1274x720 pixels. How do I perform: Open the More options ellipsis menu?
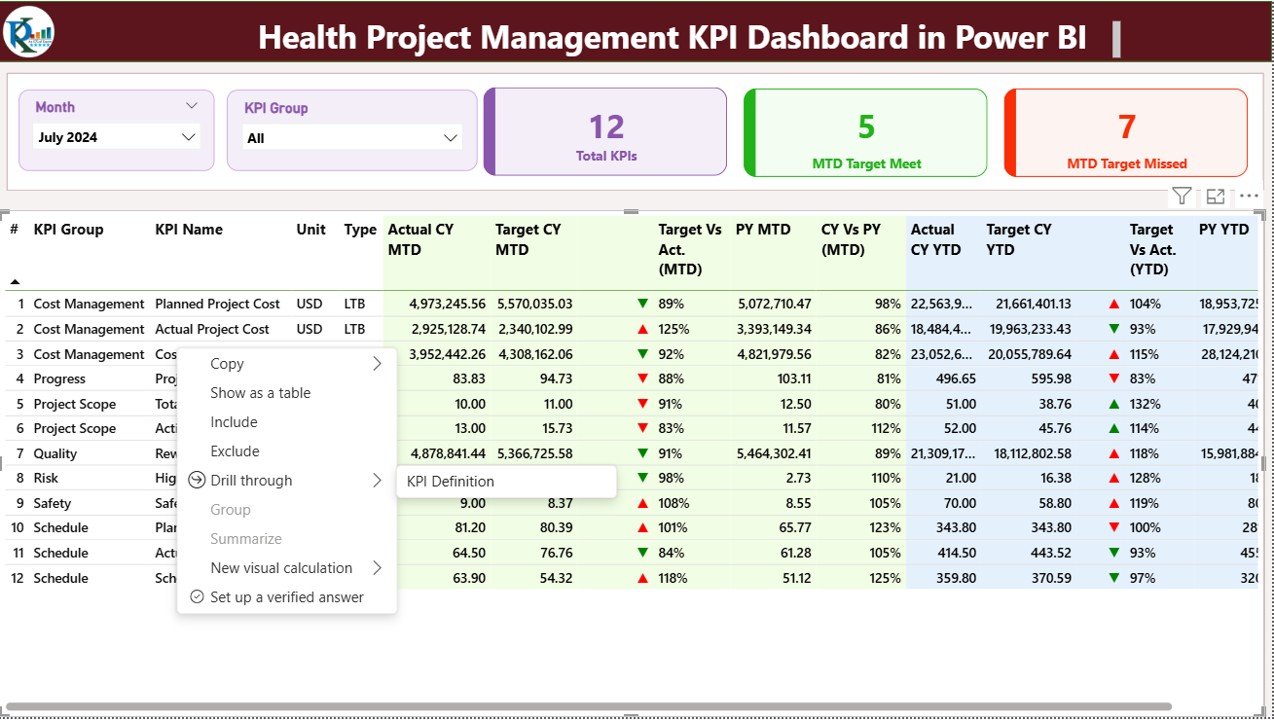click(x=1249, y=197)
